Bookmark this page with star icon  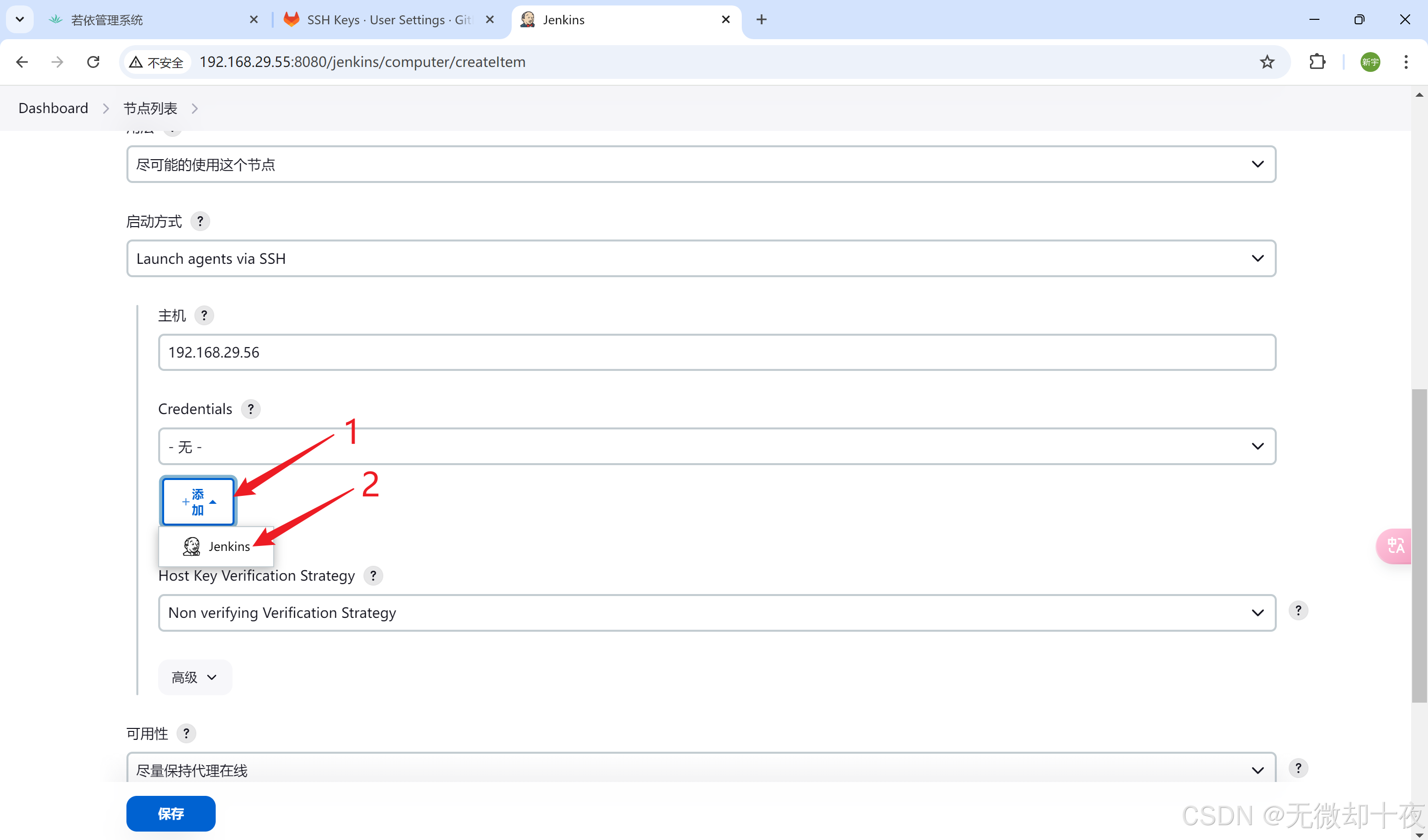tap(1267, 62)
